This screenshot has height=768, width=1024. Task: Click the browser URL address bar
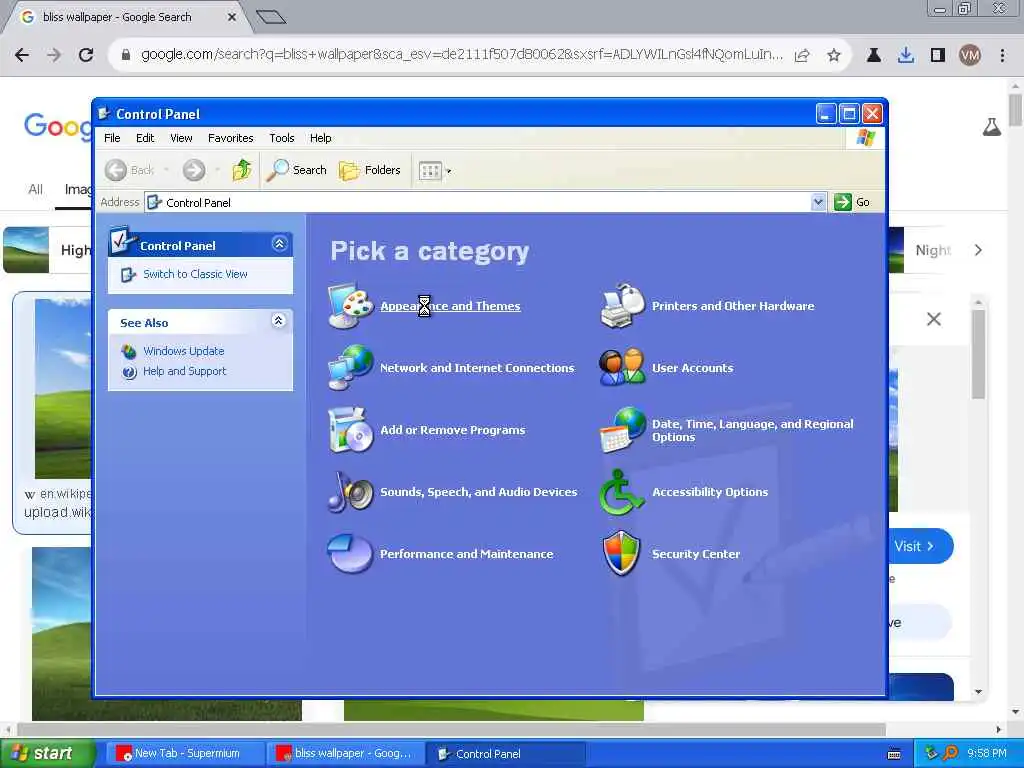pos(461,55)
